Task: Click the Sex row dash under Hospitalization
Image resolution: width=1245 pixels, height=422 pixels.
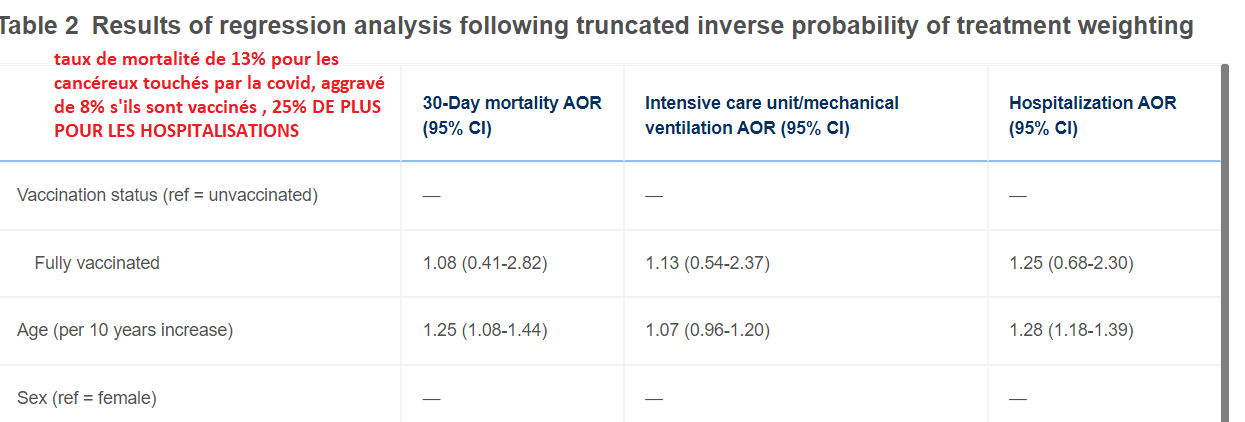Action: click(x=1018, y=398)
